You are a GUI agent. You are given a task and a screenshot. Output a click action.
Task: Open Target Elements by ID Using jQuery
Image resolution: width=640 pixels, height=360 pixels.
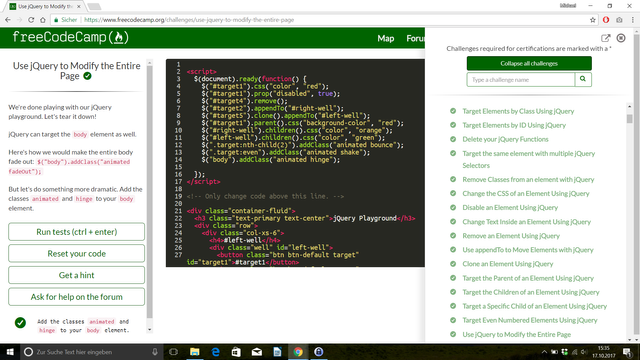pos(514,125)
